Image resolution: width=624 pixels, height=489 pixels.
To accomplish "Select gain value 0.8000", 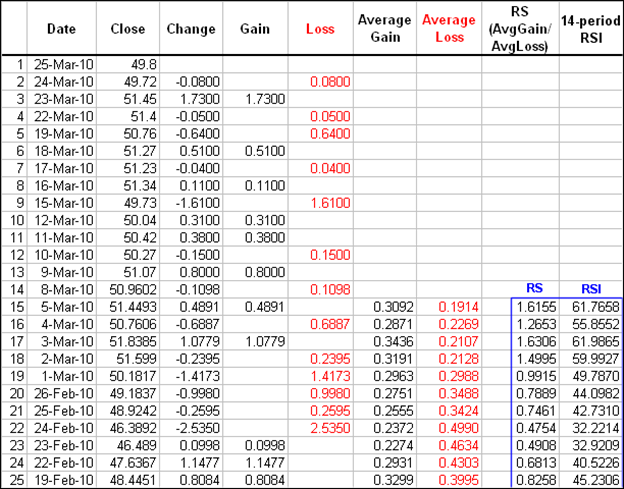I will [265, 272].
